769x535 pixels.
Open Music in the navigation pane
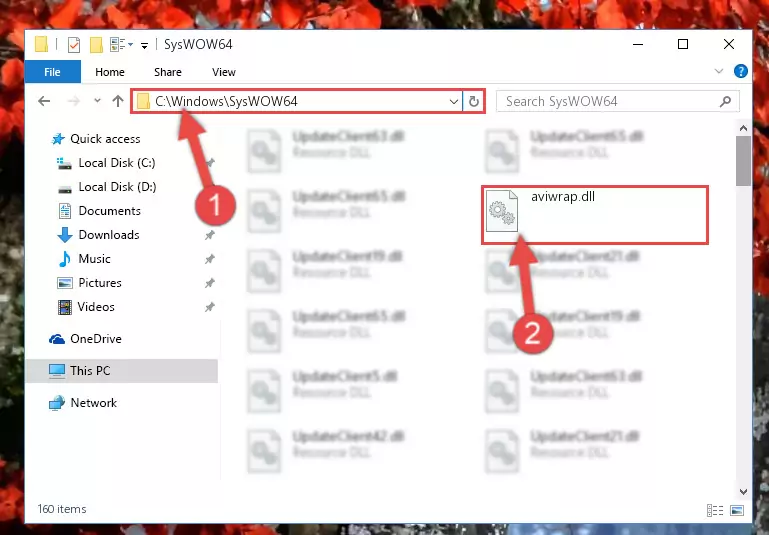94,259
